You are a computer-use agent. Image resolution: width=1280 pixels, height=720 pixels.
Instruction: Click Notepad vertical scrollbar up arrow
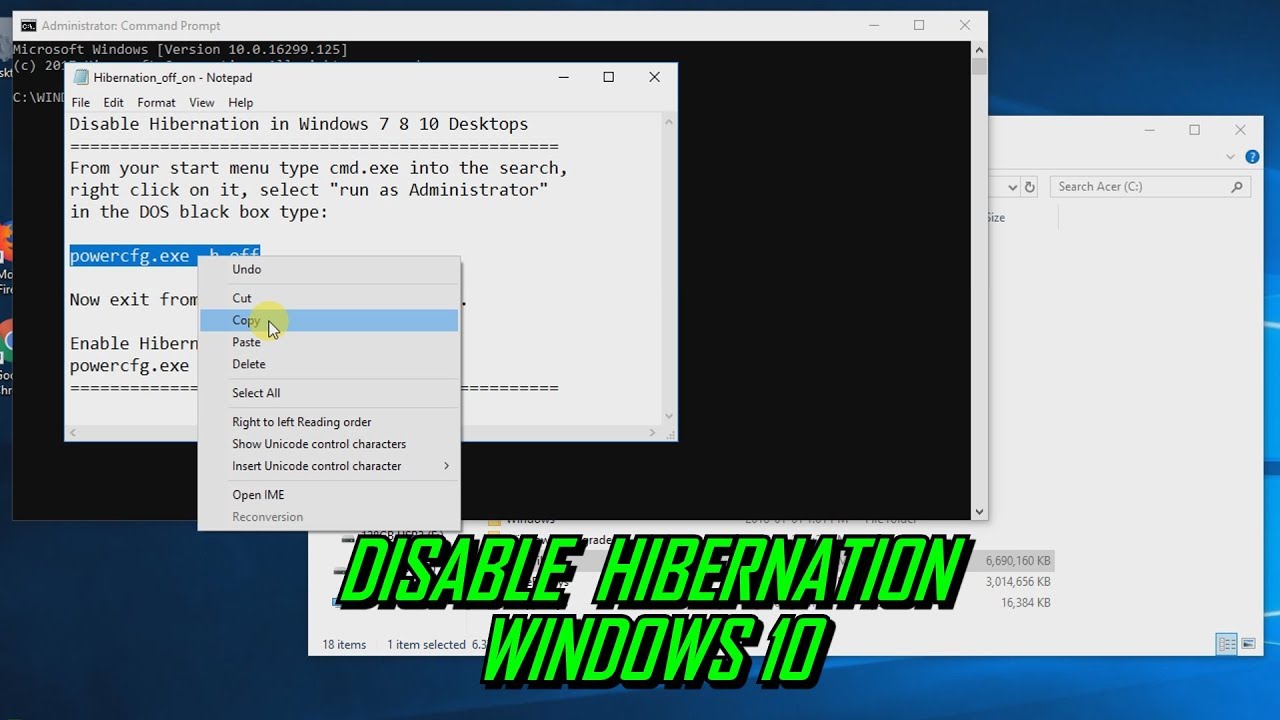tap(668, 122)
